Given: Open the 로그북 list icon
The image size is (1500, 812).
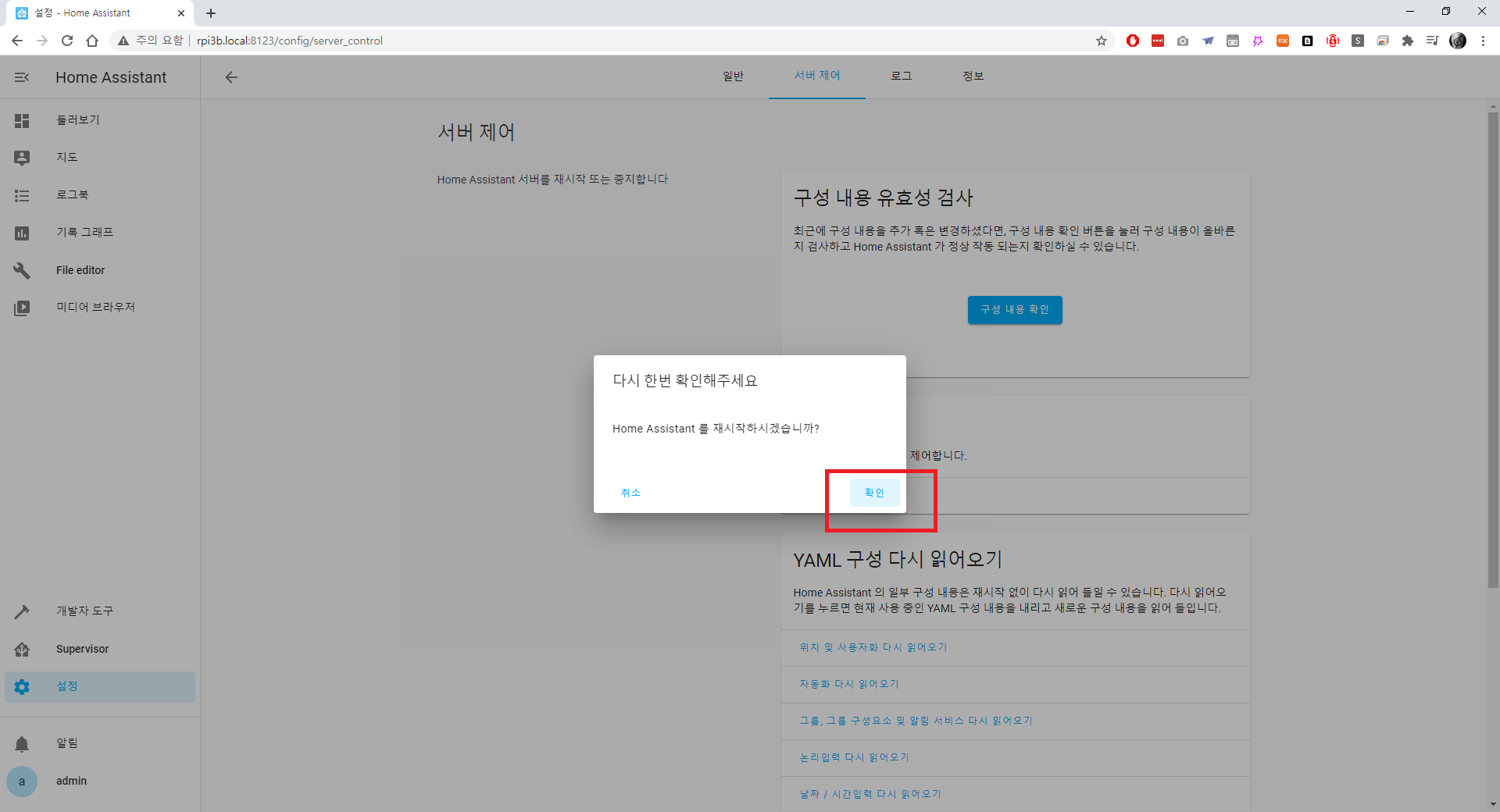Looking at the screenshot, I should tap(22, 195).
